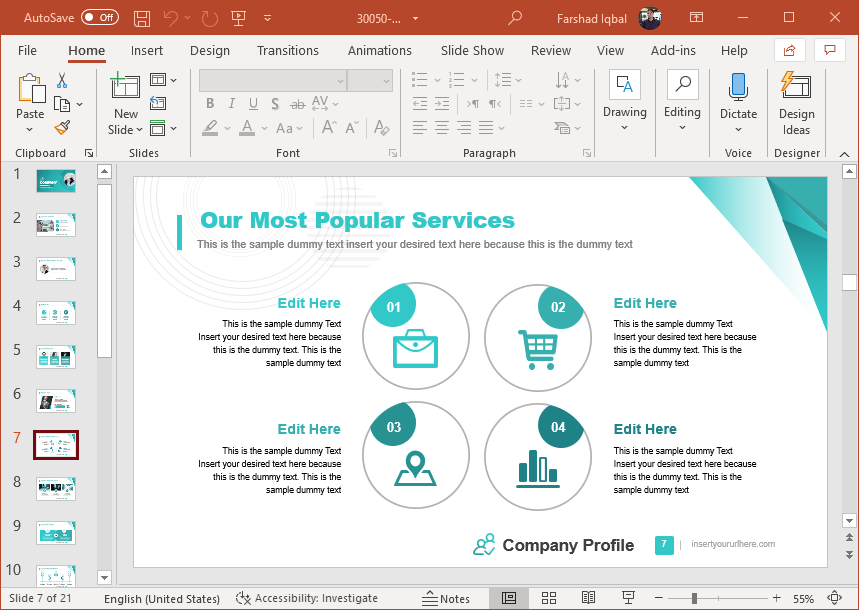The image size is (859, 610).
Task: Start Slide Show from status bar icon
Action: pyautogui.click(x=628, y=598)
